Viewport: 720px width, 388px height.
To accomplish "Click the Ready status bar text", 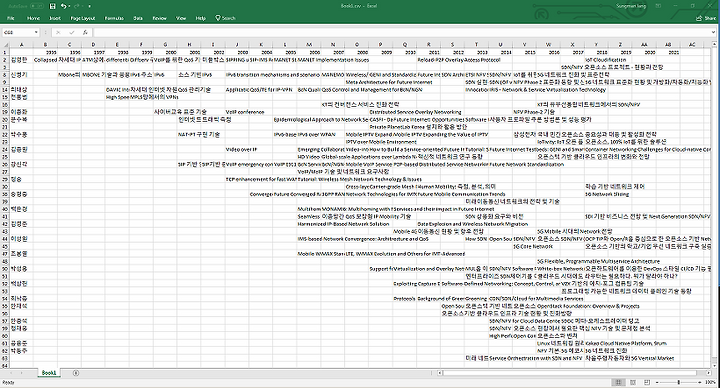I will point(8,382).
